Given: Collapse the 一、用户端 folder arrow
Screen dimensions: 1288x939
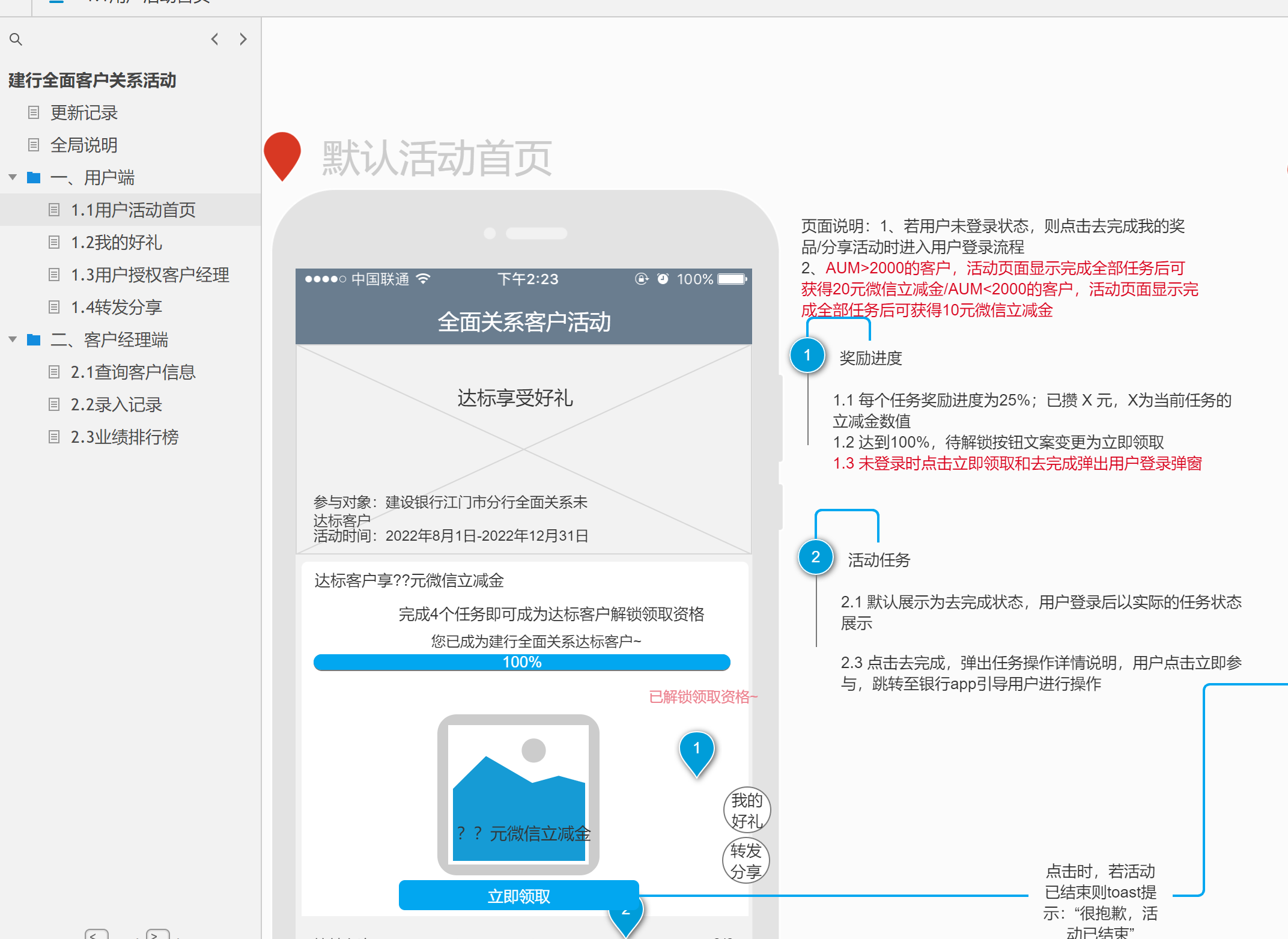Looking at the screenshot, I should click(x=13, y=177).
